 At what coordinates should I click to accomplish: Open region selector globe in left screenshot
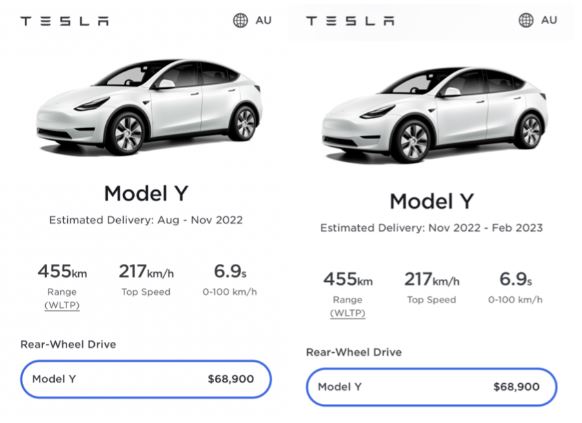(x=241, y=20)
